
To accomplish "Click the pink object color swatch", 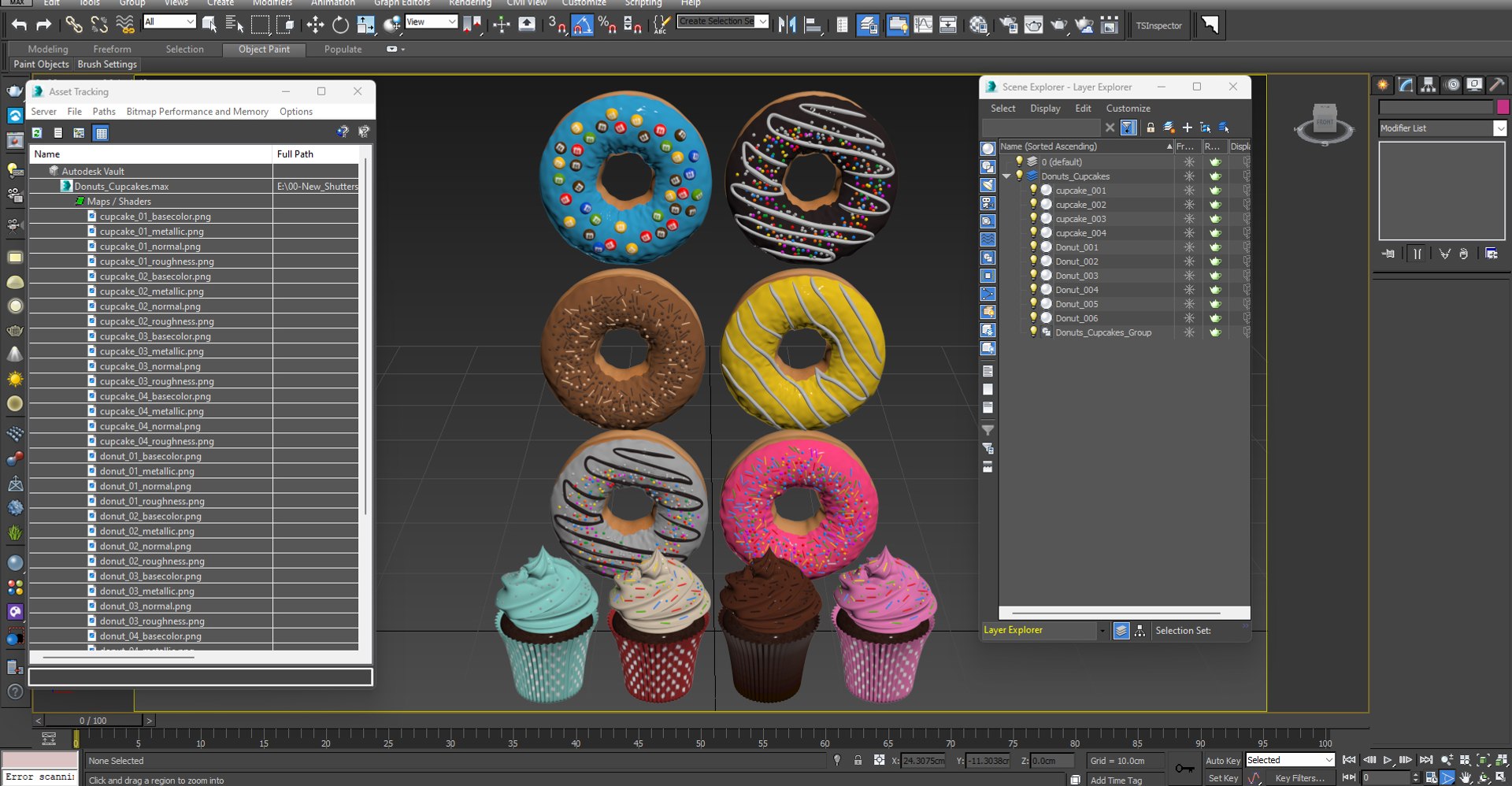I will click(1503, 107).
